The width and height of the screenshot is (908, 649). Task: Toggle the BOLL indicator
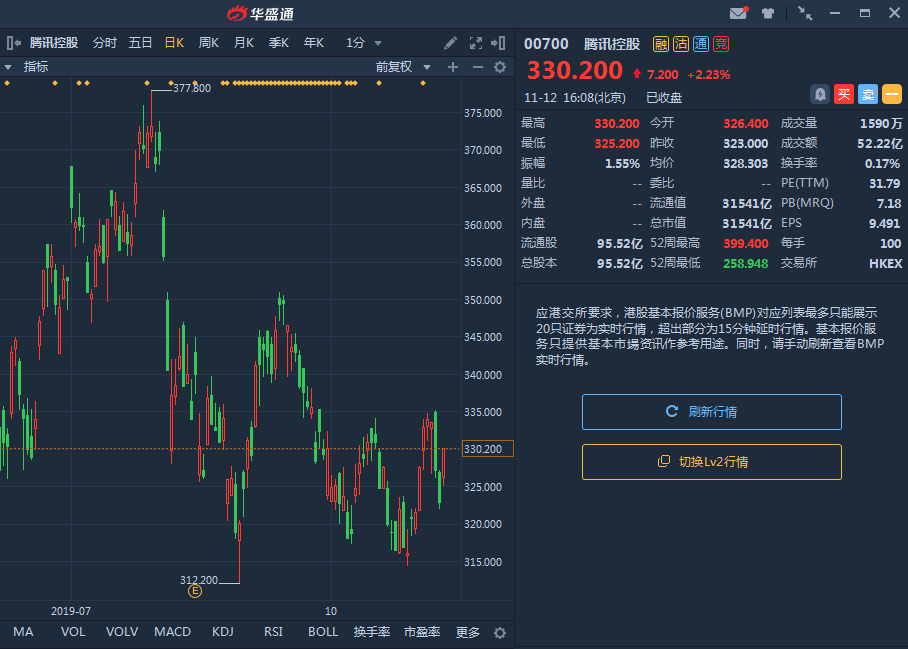[x=323, y=632]
